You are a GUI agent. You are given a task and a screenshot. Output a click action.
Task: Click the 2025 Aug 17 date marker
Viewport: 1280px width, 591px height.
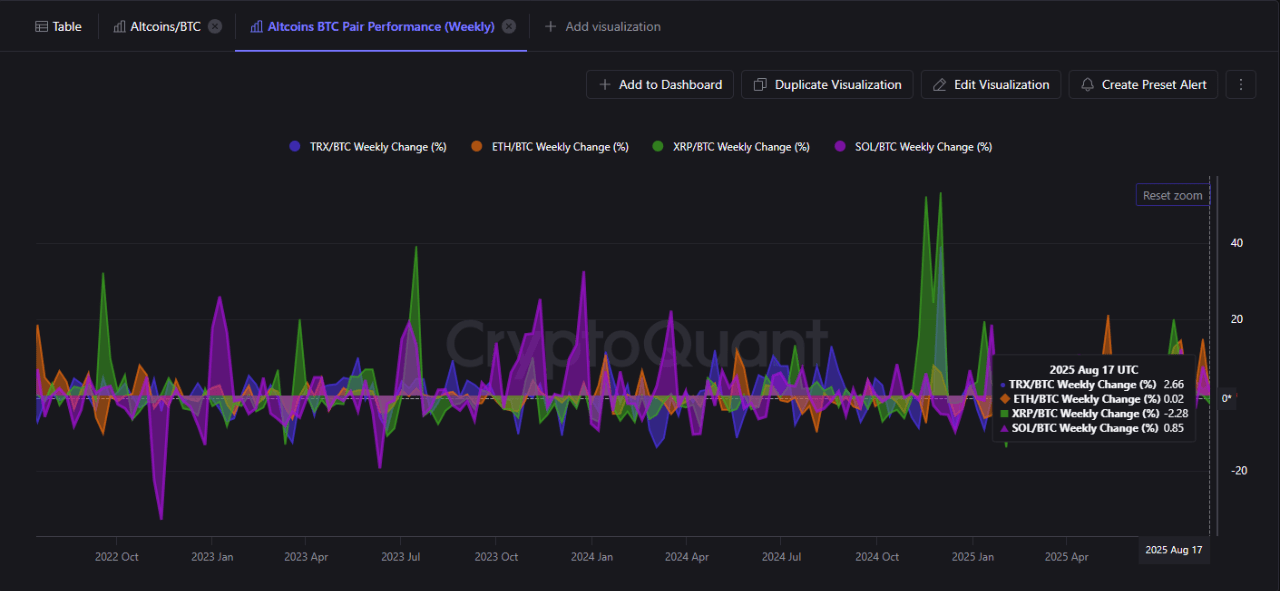(x=1174, y=550)
